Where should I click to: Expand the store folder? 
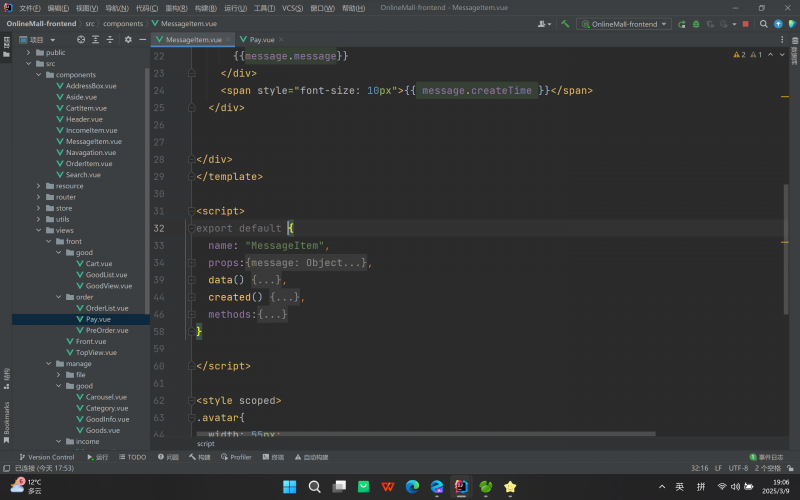point(39,208)
